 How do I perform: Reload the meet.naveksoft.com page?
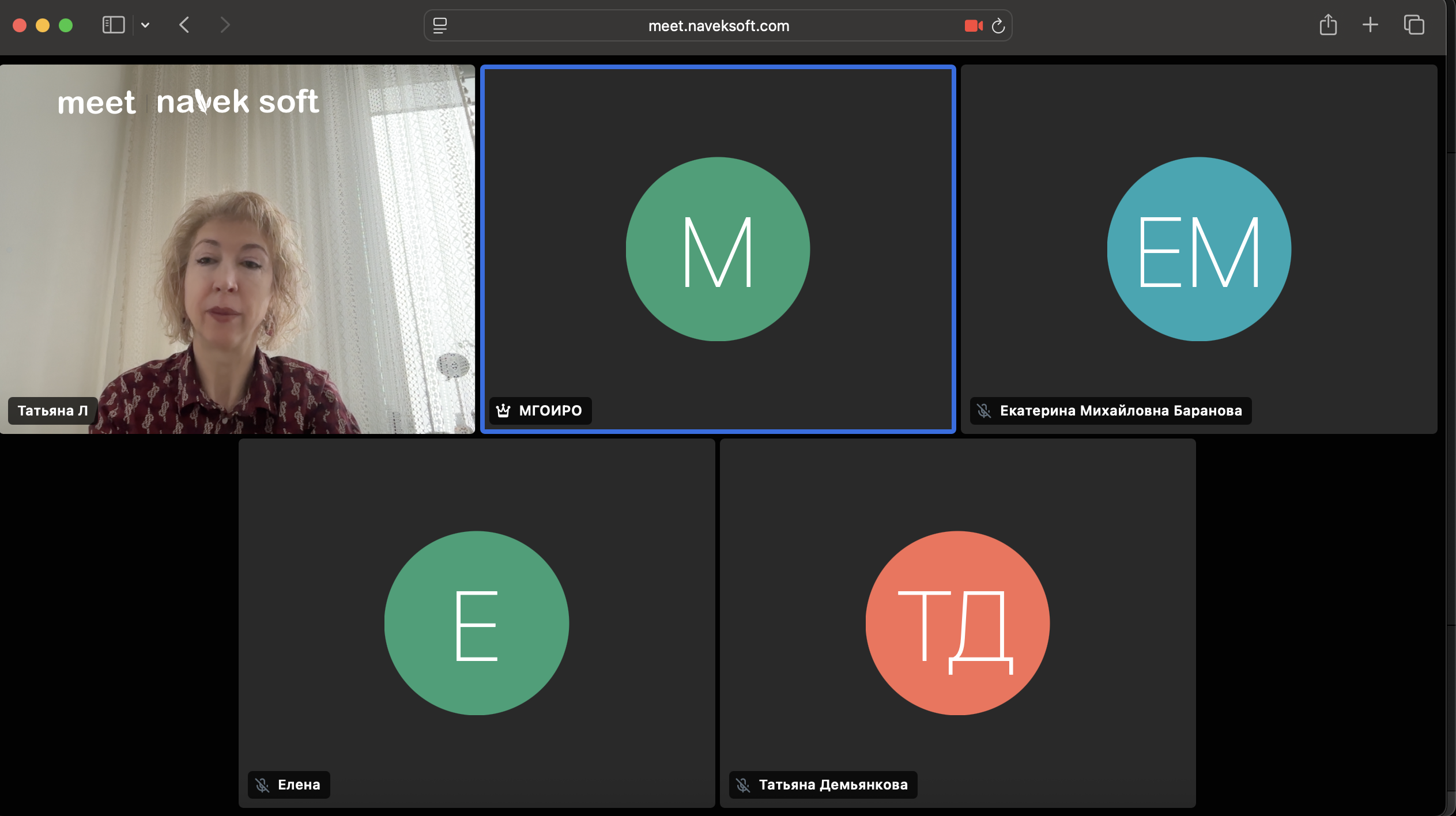(998, 26)
